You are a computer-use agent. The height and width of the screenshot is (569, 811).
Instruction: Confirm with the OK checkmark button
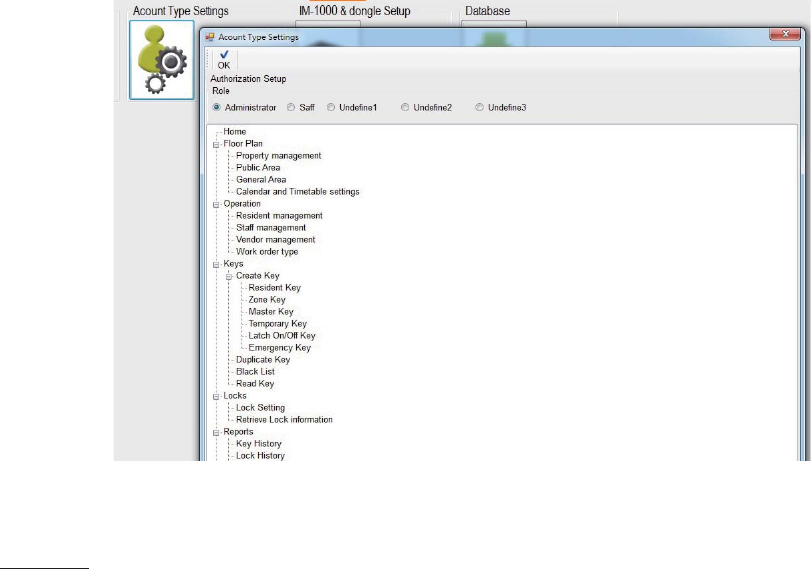click(224, 59)
